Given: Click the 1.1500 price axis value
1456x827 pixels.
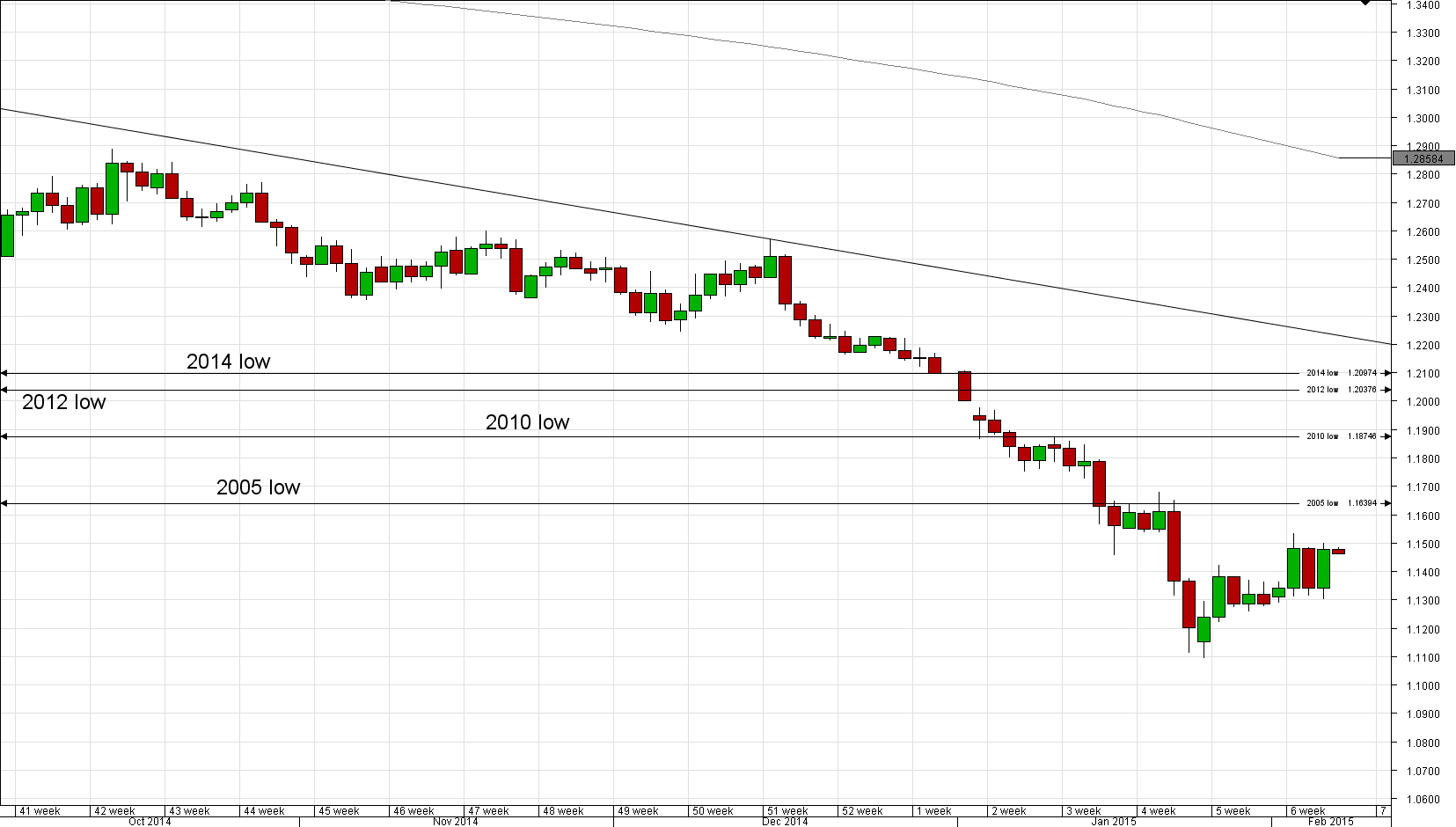Looking at the screenshot, I should pyautogui.click(x=1423, y=545).
